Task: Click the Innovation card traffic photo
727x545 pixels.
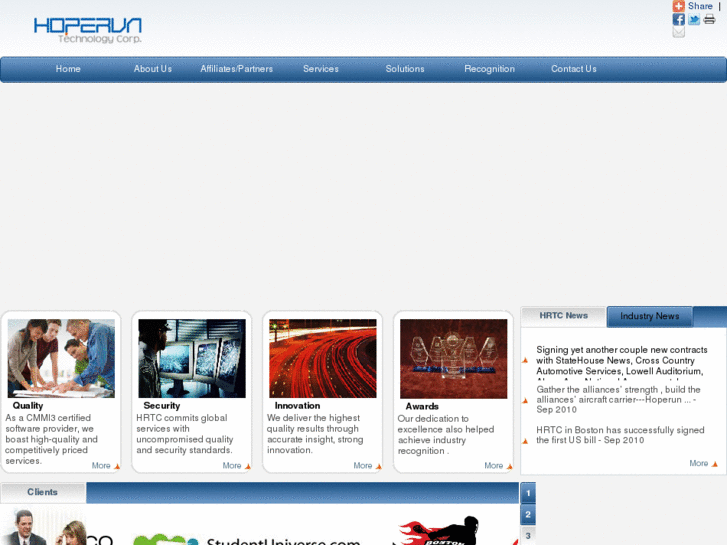Action: pyautogui.click(x=323, y=358)
